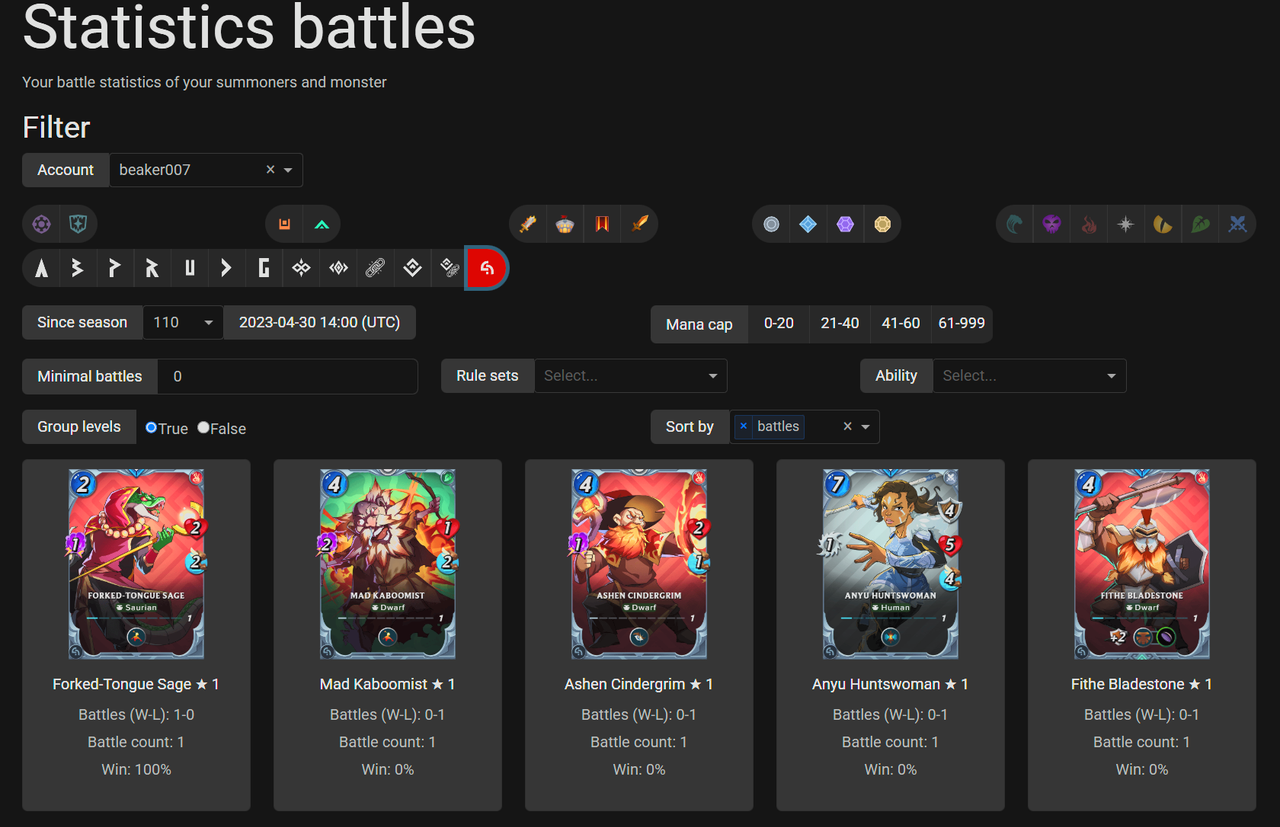Click the Ashen Cindergrim card image

[639, 563]
